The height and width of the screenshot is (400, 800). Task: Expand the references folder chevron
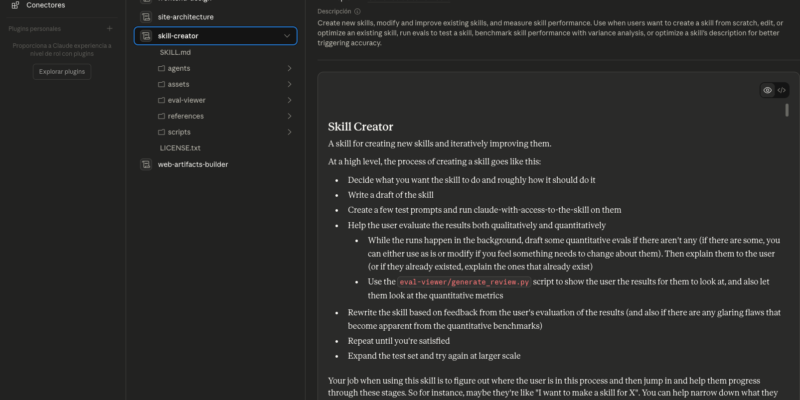pos(289,116)
